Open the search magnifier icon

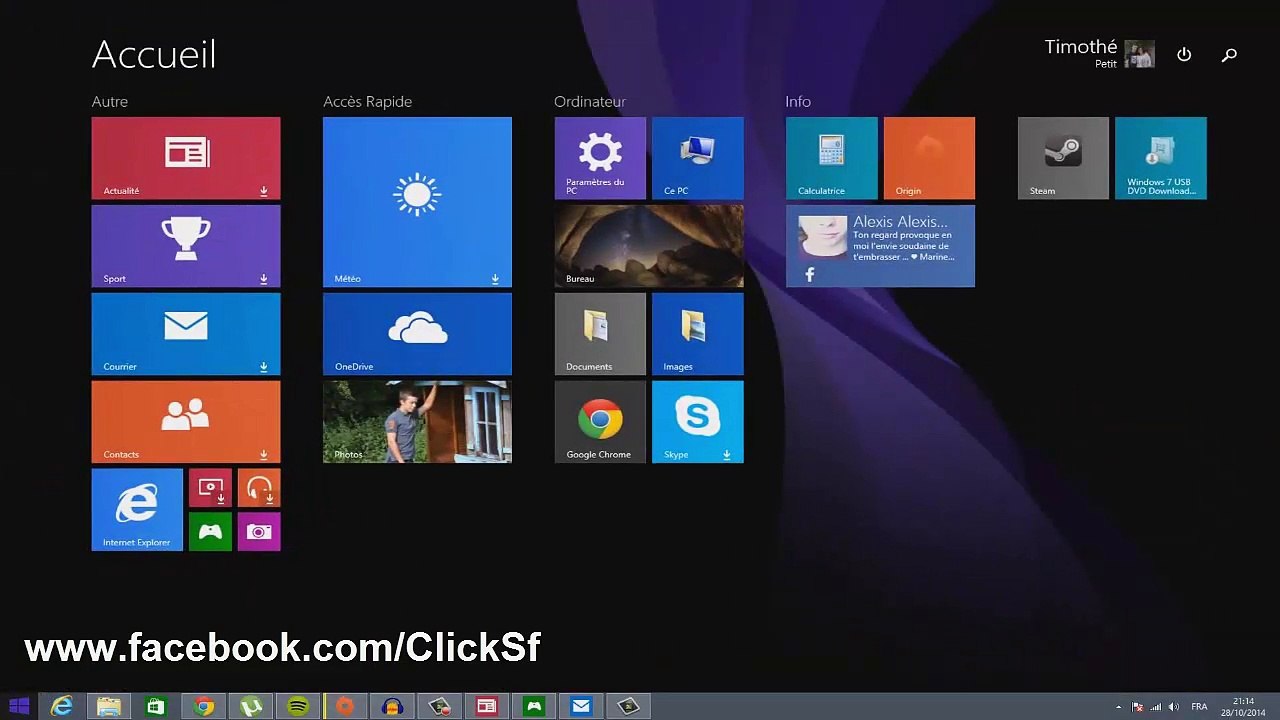tap(1230, 55)
